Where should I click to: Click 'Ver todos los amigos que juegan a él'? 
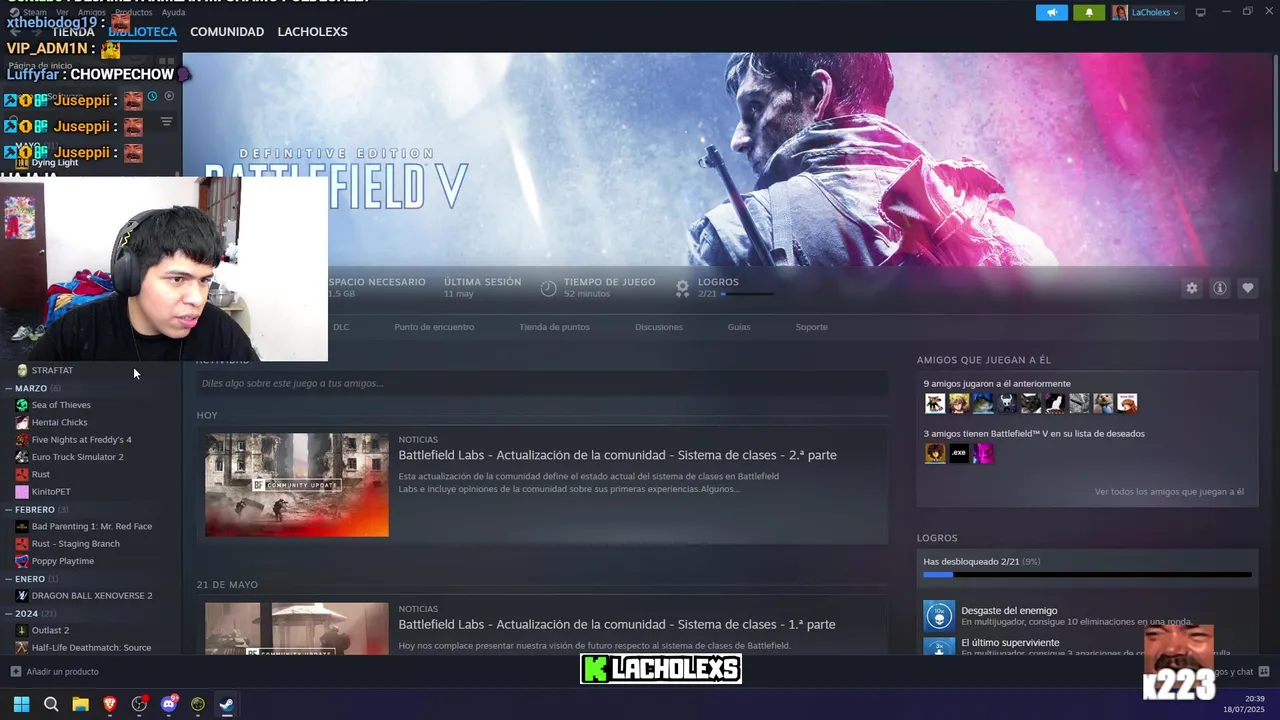pos(1169,492)
